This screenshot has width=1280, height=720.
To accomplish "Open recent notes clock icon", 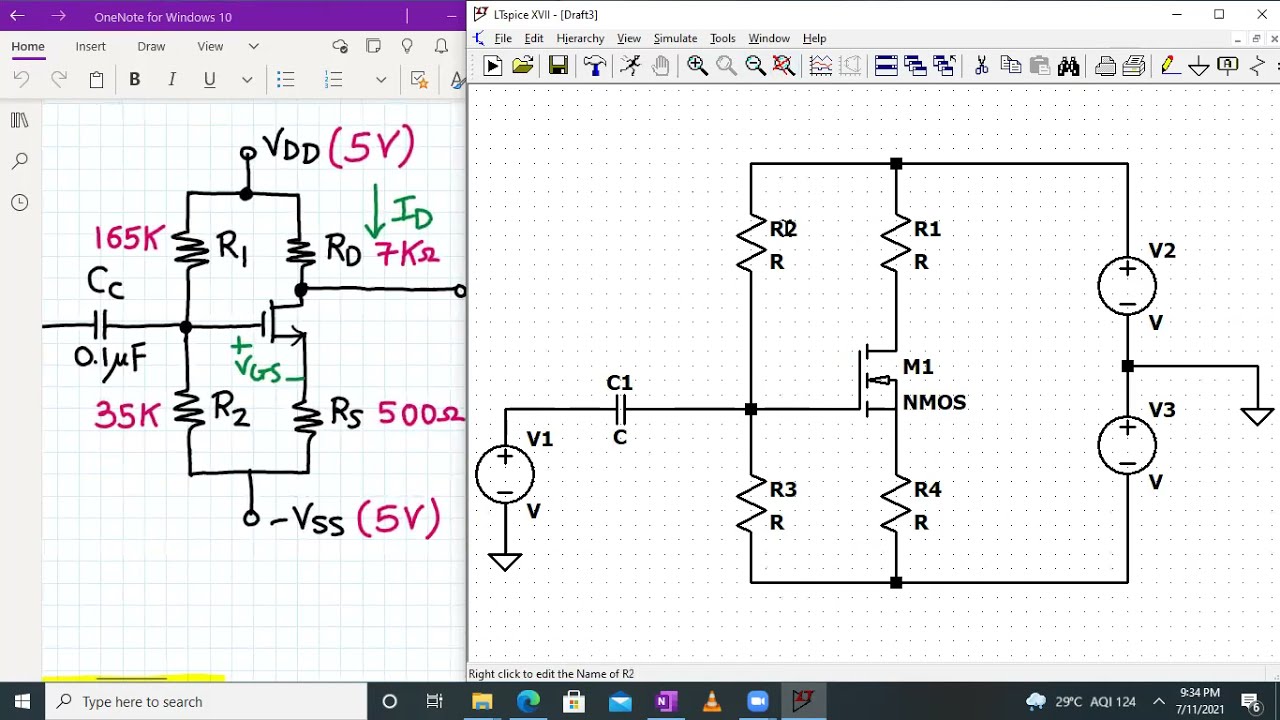I will pyautogui.click(x=19, y=203).
